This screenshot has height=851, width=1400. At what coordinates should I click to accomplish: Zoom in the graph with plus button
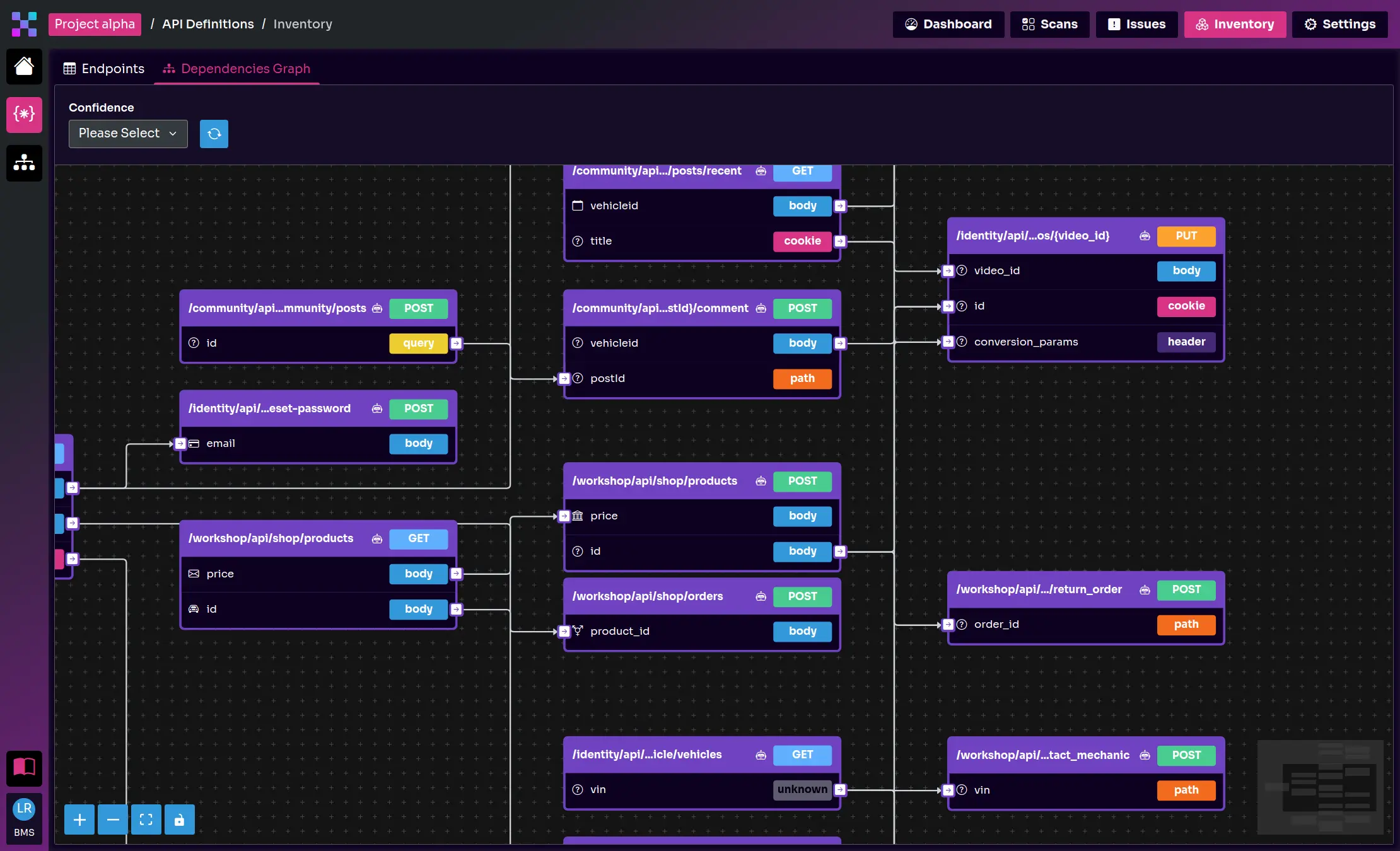pyautogui.click(x=79, y=819)
